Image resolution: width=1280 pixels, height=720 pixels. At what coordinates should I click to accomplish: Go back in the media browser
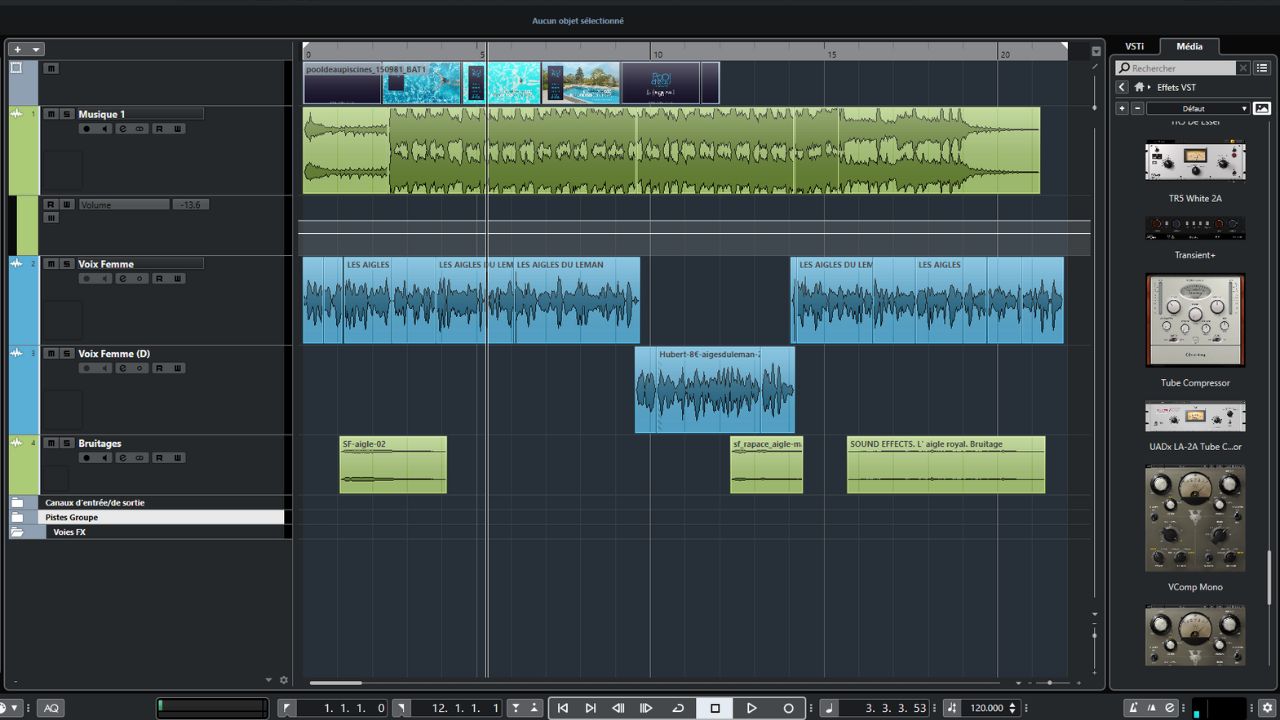(1122, 87)
